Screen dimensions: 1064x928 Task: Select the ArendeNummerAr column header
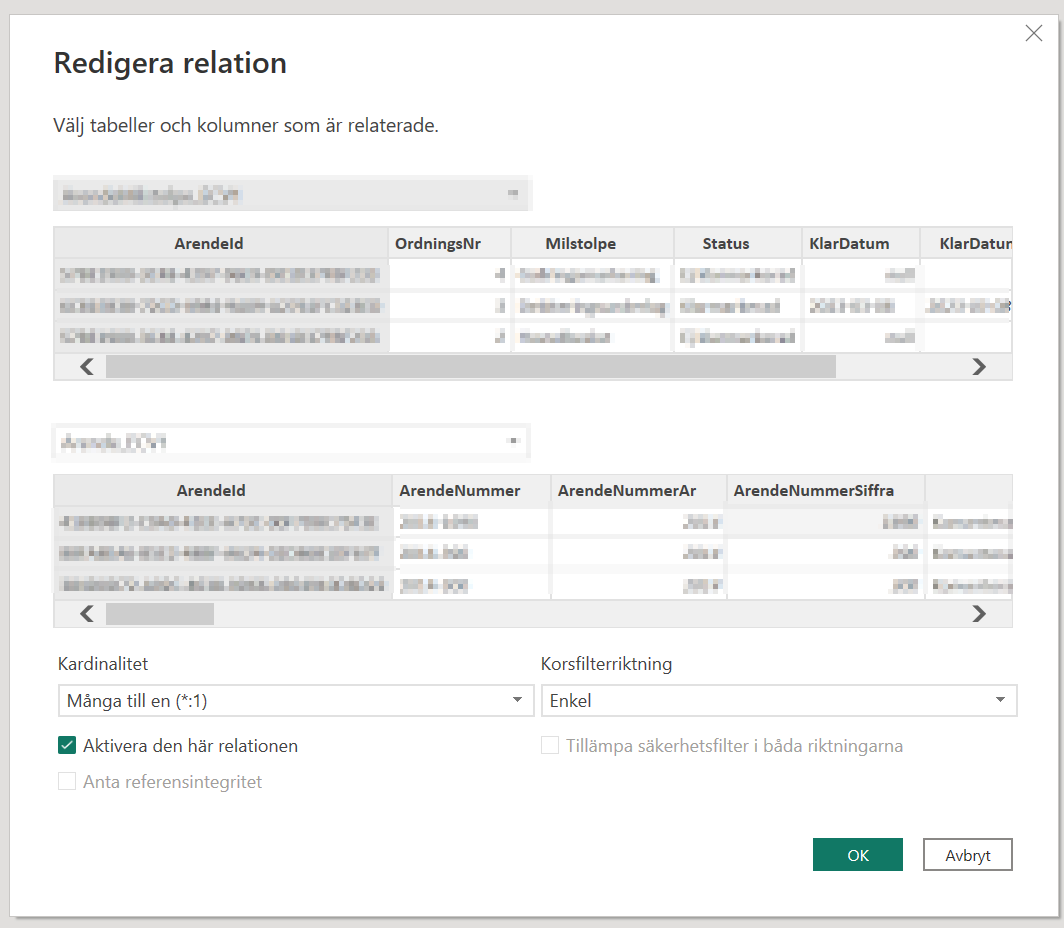click(639, 490)
